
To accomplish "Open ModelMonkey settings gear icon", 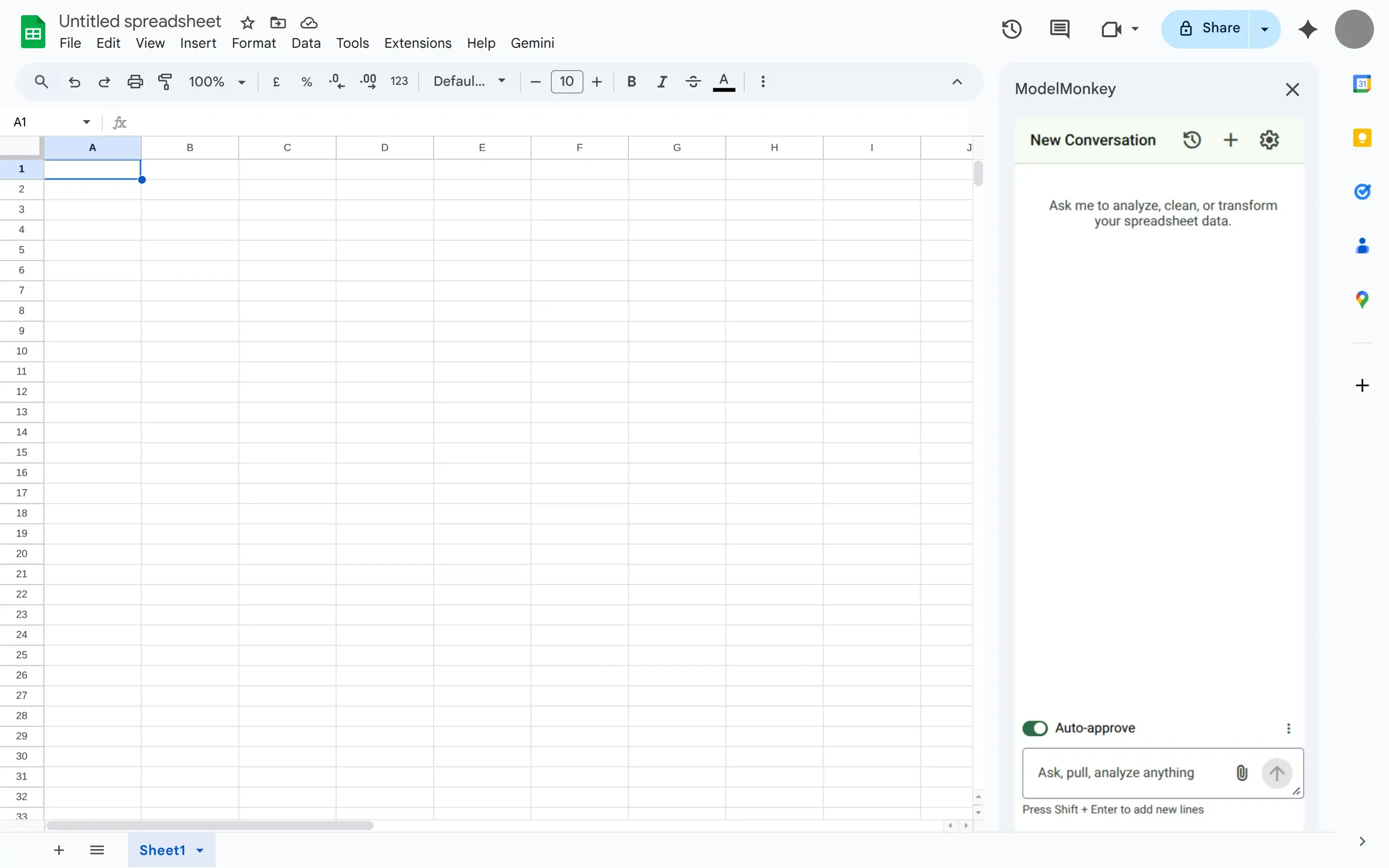I will coord(1269,140).
